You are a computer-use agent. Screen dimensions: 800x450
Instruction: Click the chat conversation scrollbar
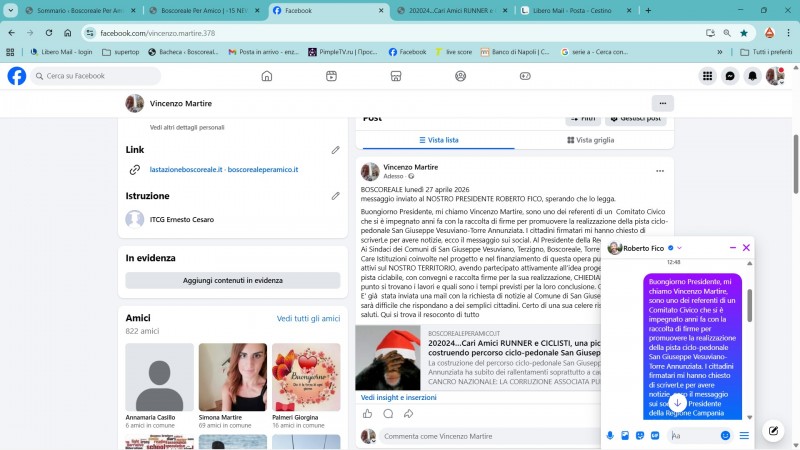tap(749, 305)
